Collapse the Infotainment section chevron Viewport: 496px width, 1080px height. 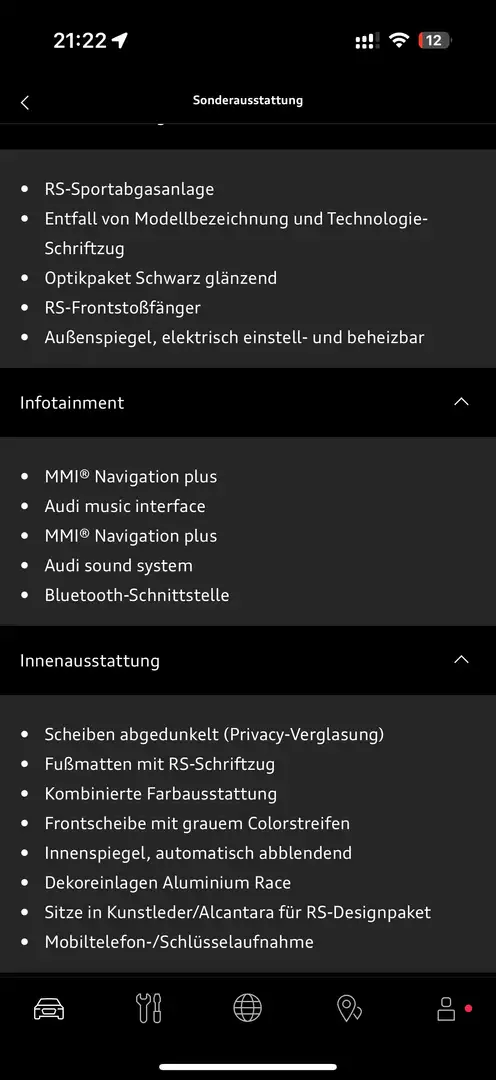(x=462, y=402)
